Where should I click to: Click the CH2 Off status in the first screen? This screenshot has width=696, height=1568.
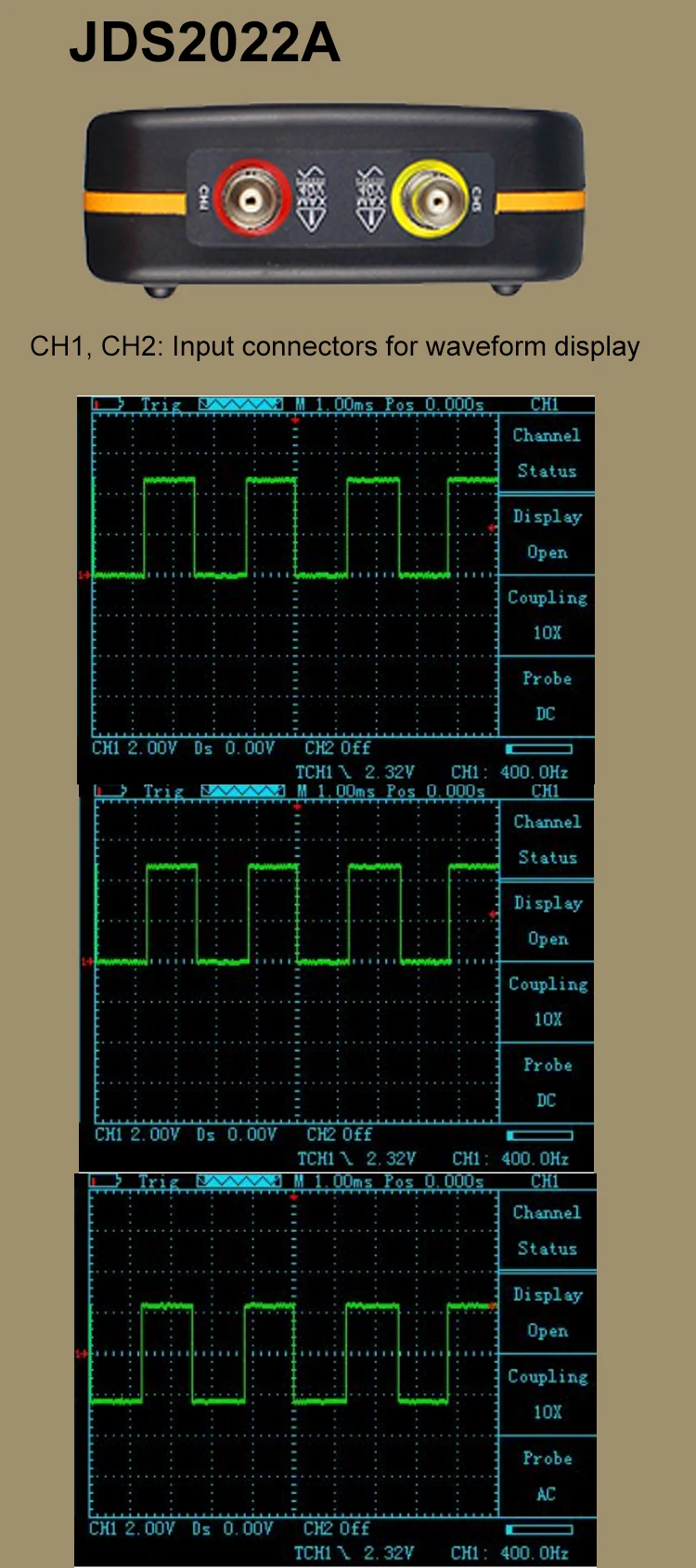337,748
